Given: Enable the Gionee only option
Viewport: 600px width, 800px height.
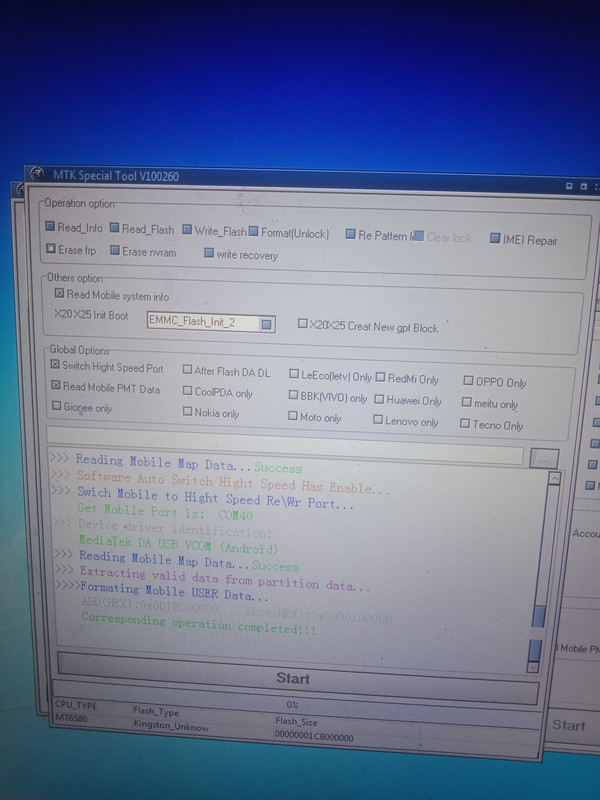Looking at the screenshot, I should tap(57, 406).
